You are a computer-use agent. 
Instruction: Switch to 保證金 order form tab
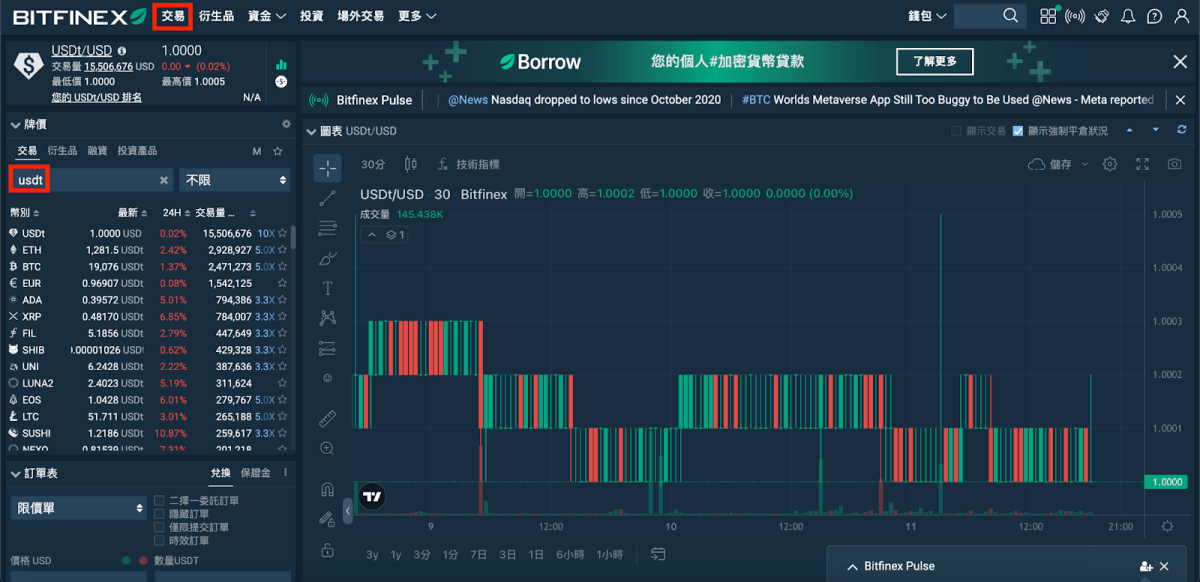256,473
